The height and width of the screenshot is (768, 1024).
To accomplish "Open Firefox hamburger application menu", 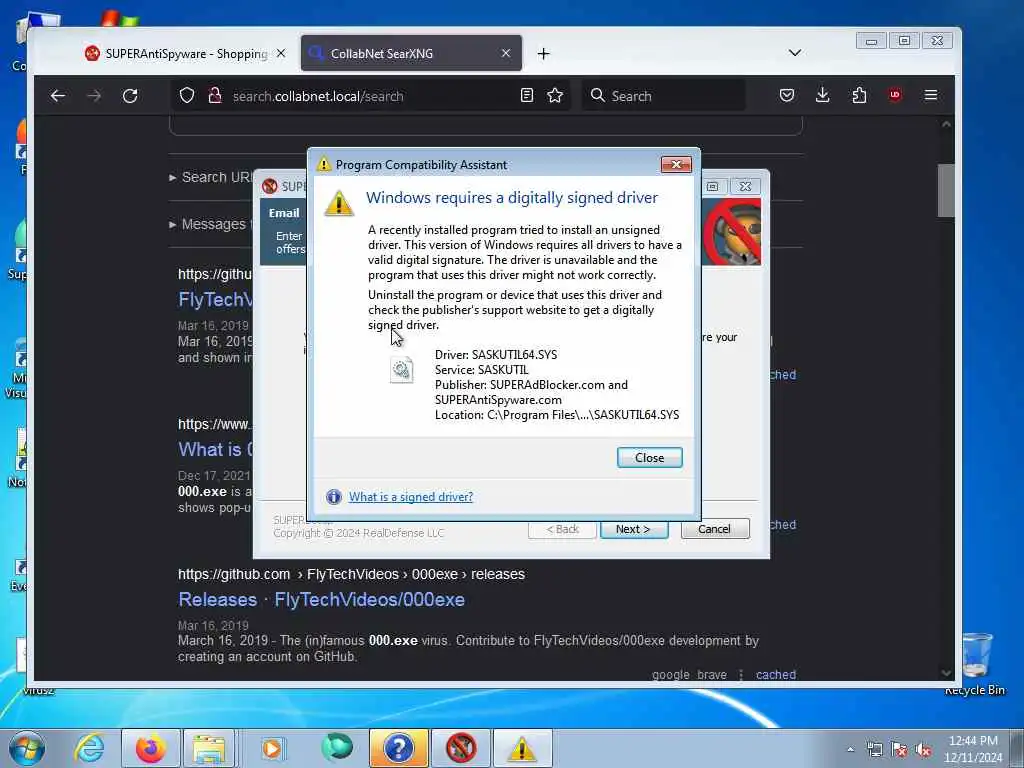I will [931, 96].
